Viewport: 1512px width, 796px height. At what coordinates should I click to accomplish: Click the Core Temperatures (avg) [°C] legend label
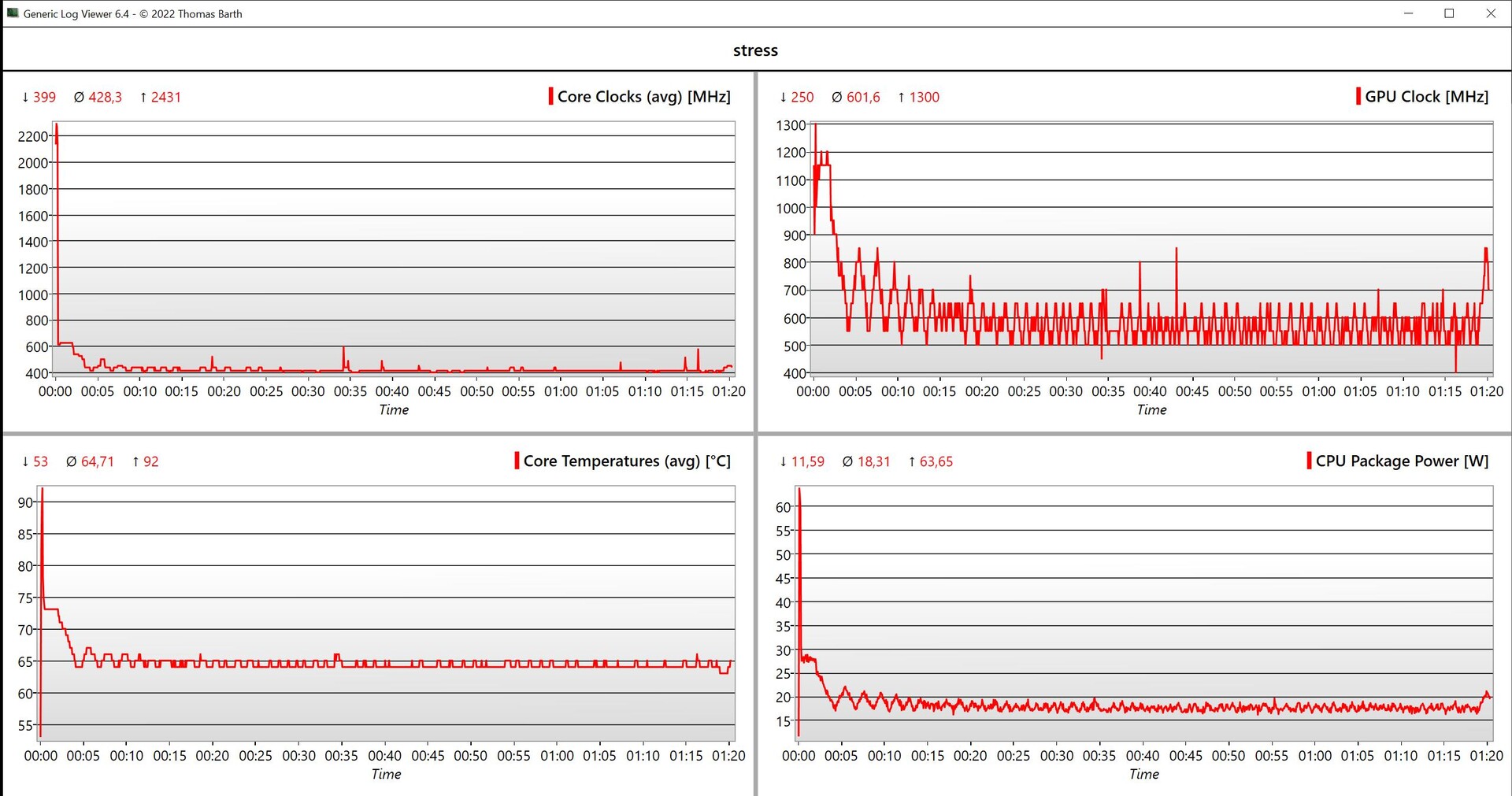click(627, 461)
